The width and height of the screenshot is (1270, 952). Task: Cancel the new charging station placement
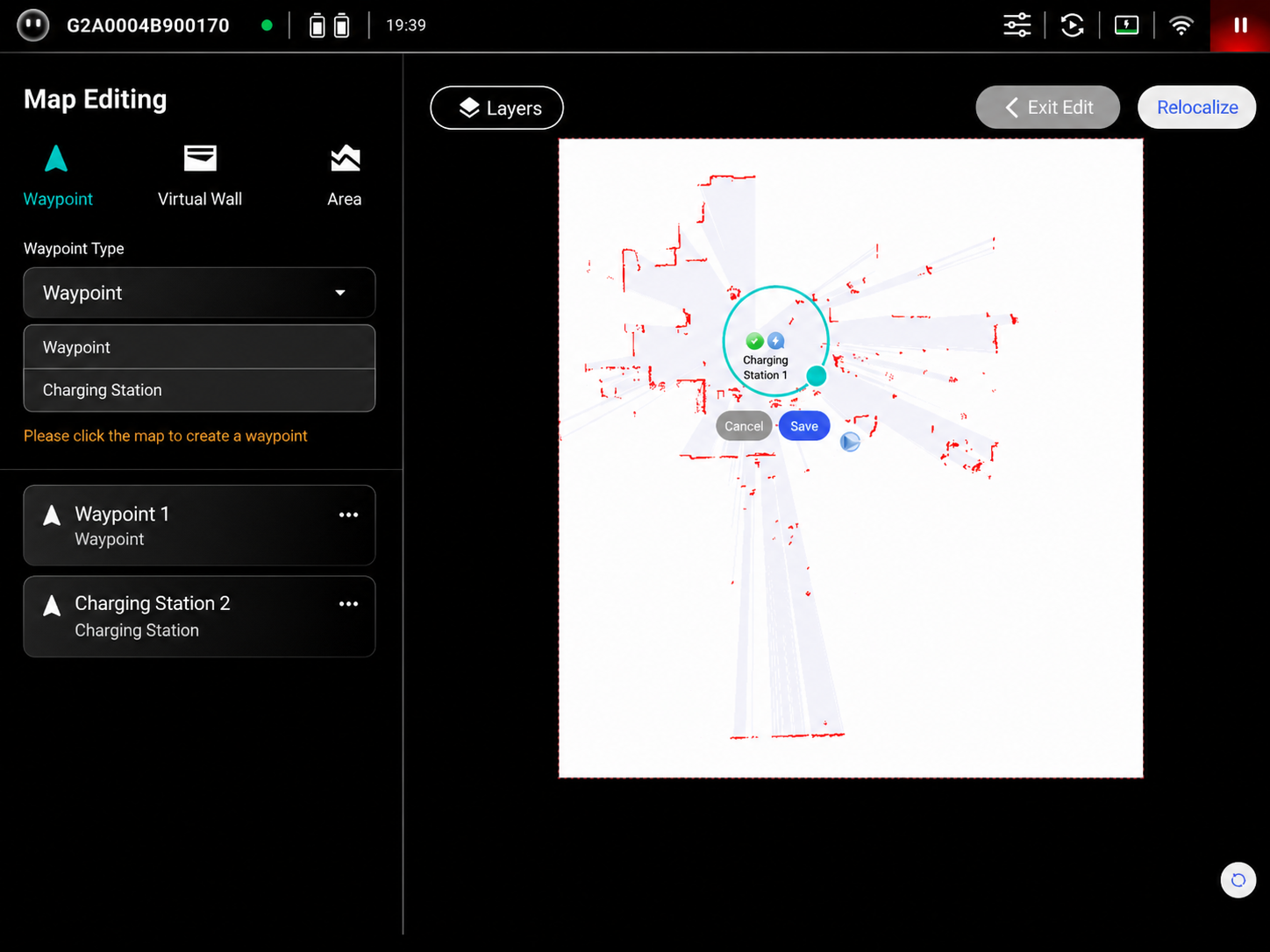click(744, 426)
